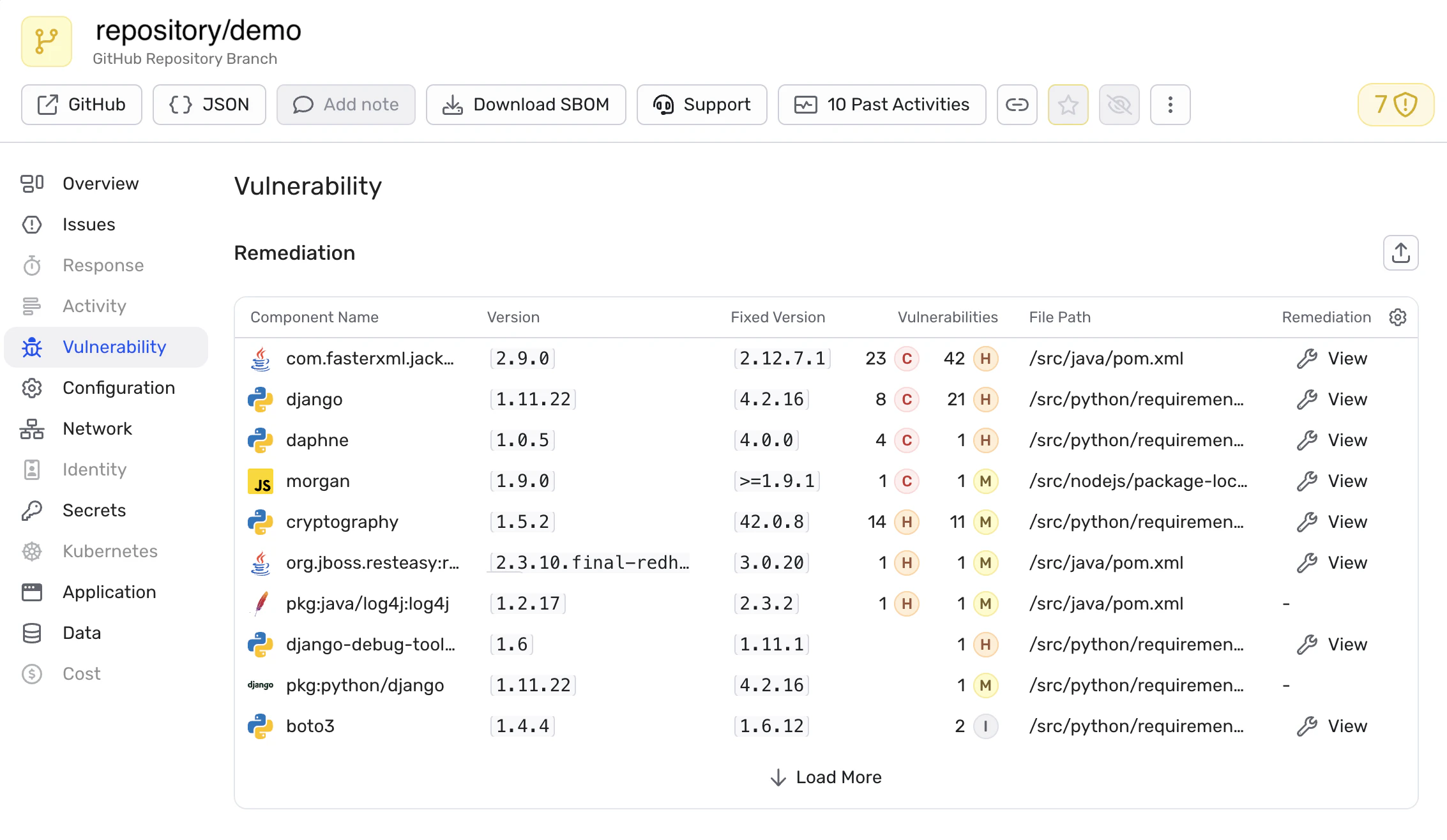This screenshot has width=1447, height=840.
Task: Click the repository branch icon
Action: click(x=47, y=41)
